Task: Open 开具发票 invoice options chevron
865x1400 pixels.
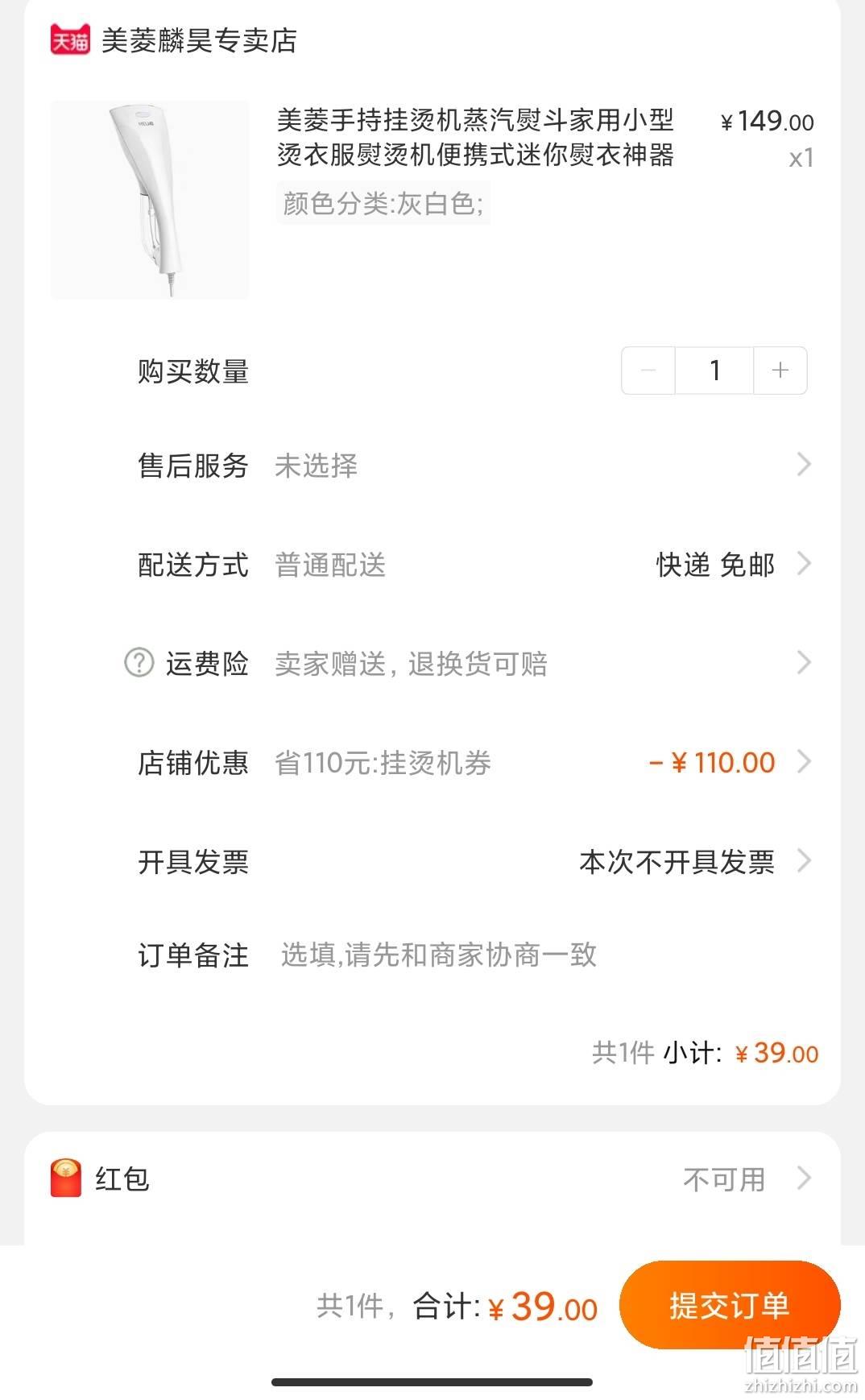Action: click(x=803, y=861)
